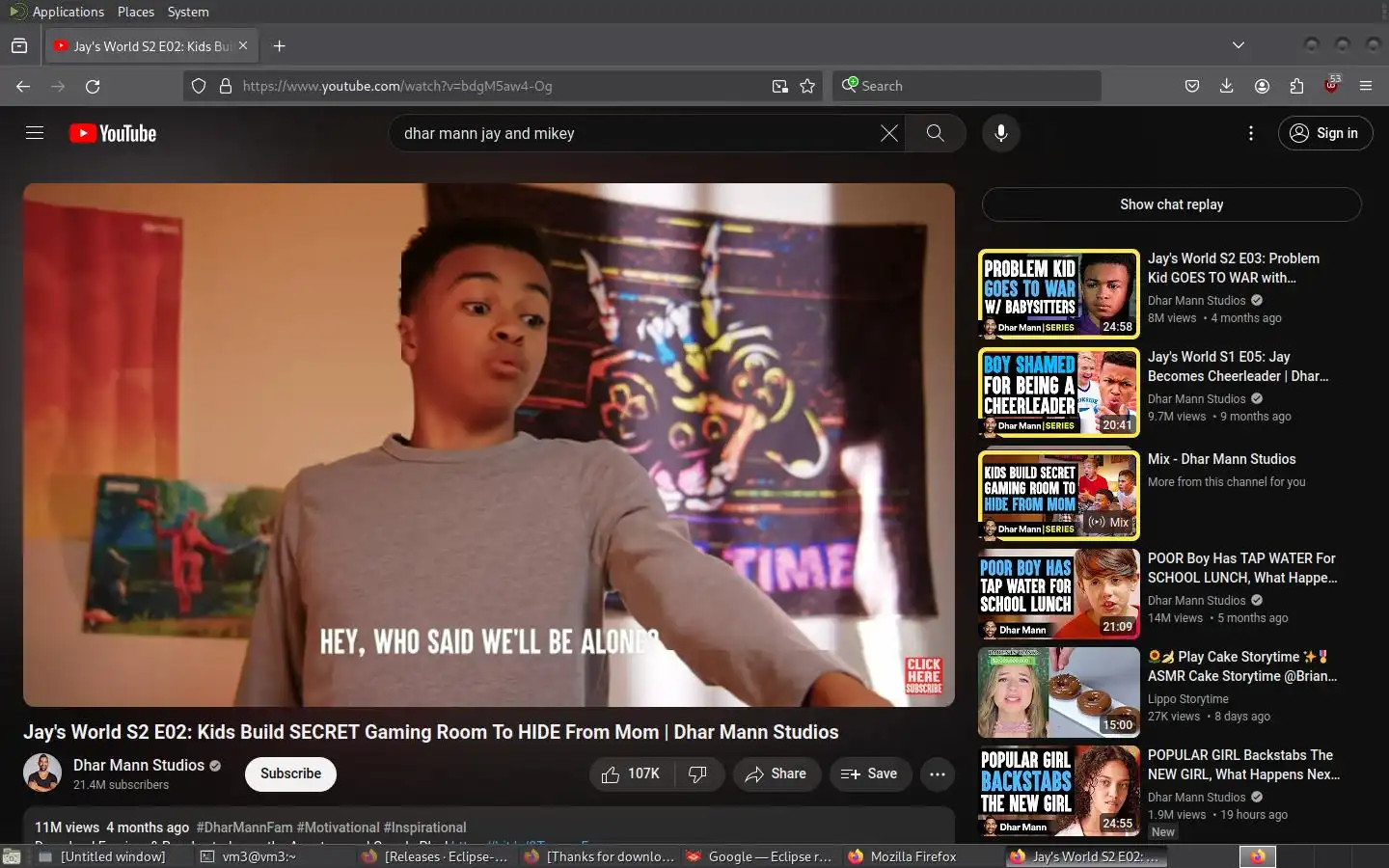Open Jay's World S1 E05 Cheerleader title
Image resolution: width=1389 pixels, height=868 pixels.
[x=1239, y=366]
